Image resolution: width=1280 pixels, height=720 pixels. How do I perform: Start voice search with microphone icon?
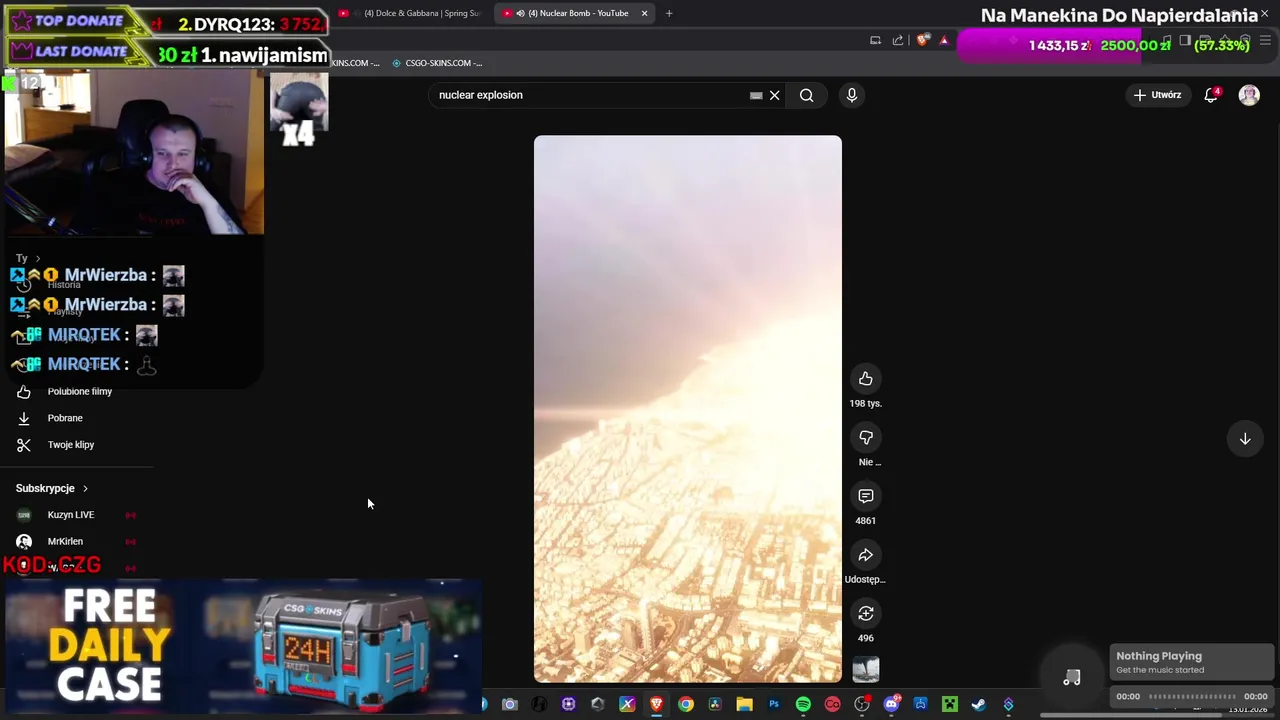(x=852, y=95)
